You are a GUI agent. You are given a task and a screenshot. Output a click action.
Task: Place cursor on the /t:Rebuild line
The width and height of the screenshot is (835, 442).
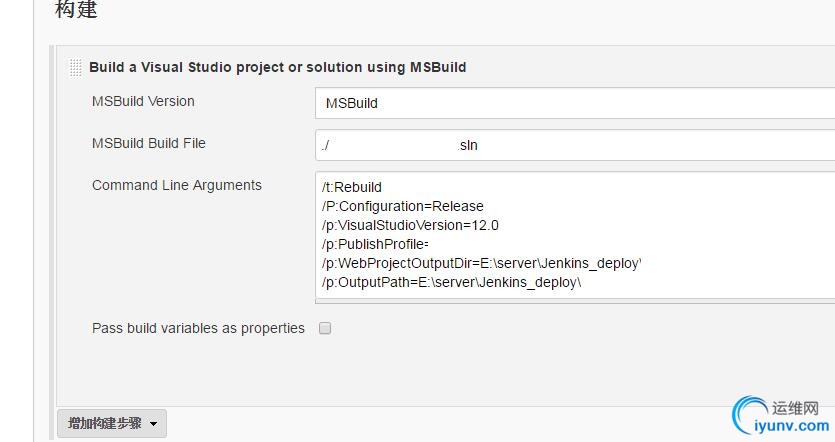click(x=352, y=187)
